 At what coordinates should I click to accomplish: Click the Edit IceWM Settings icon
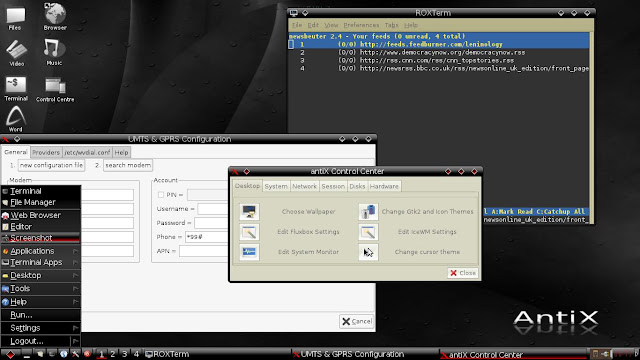click(368, 232)
